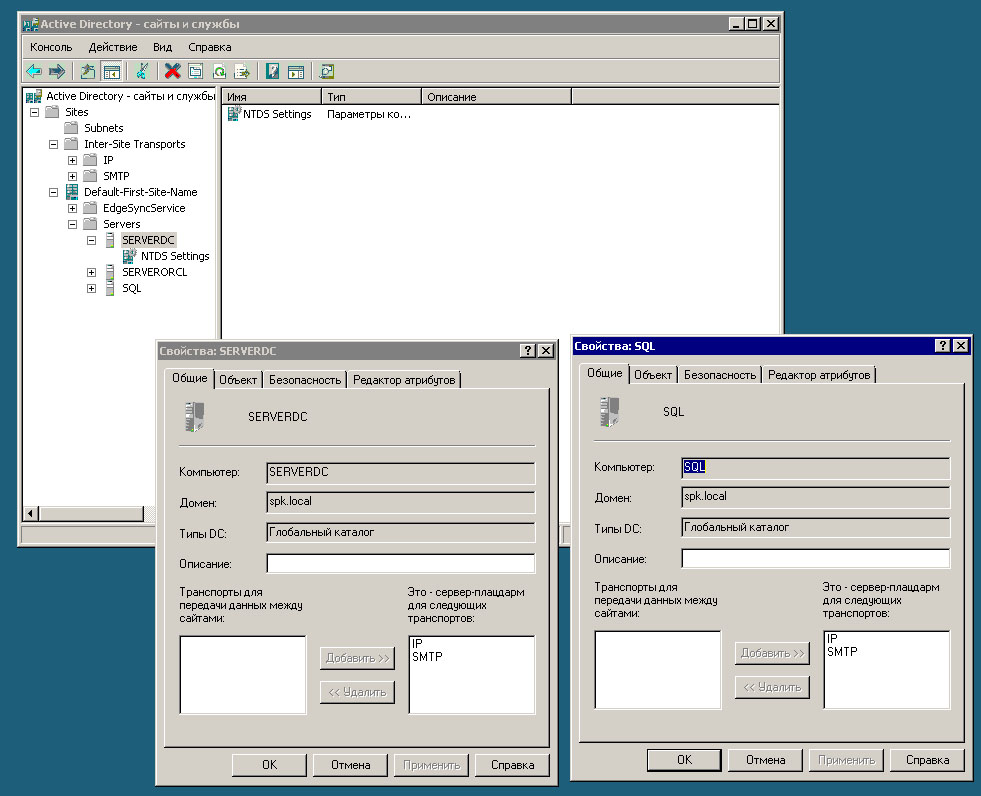Click Справка button in SERVERDC dialog
981x796 pixels.
pos(512,765)
